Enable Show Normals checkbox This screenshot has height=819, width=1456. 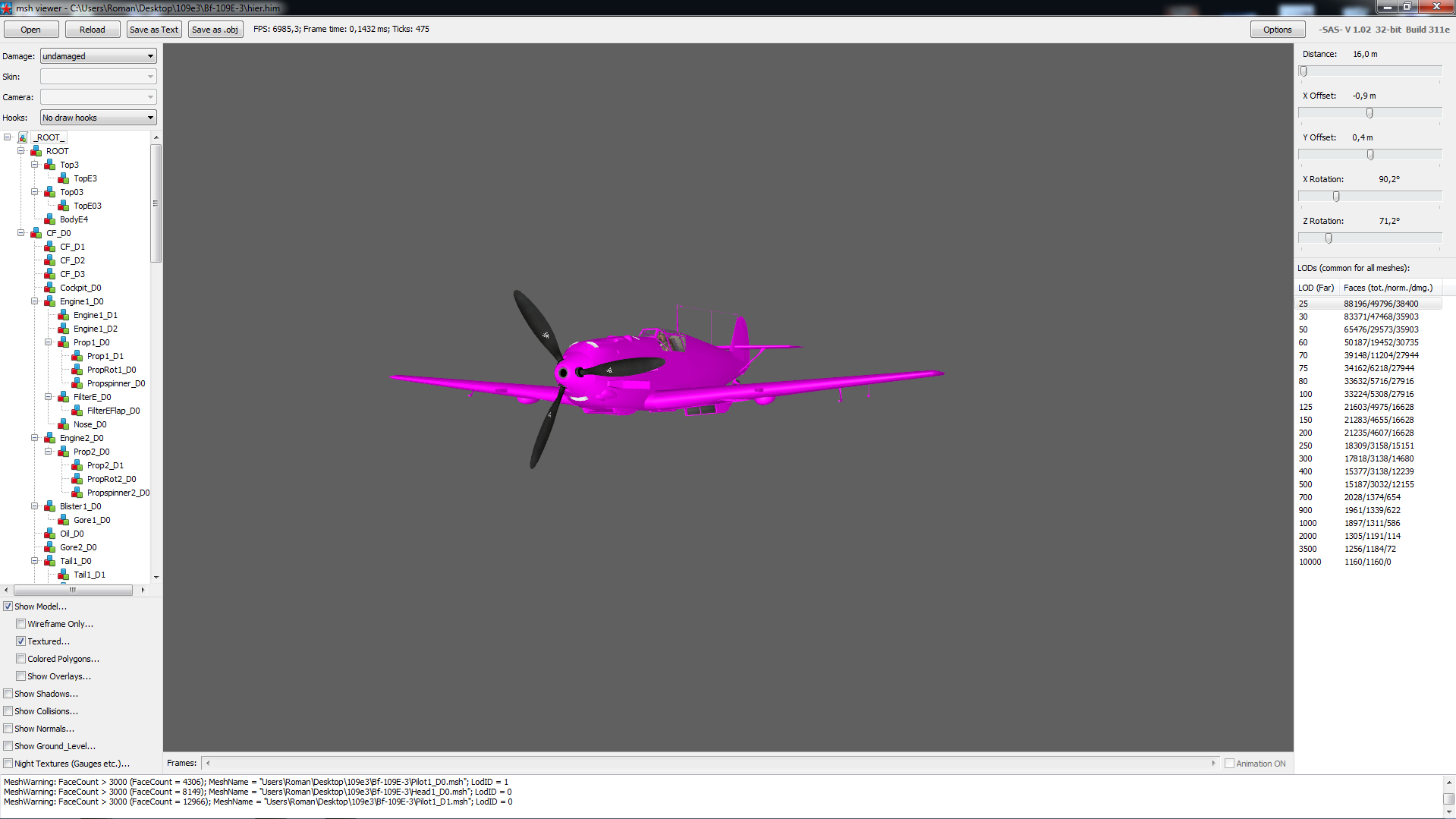click(8, 729)
